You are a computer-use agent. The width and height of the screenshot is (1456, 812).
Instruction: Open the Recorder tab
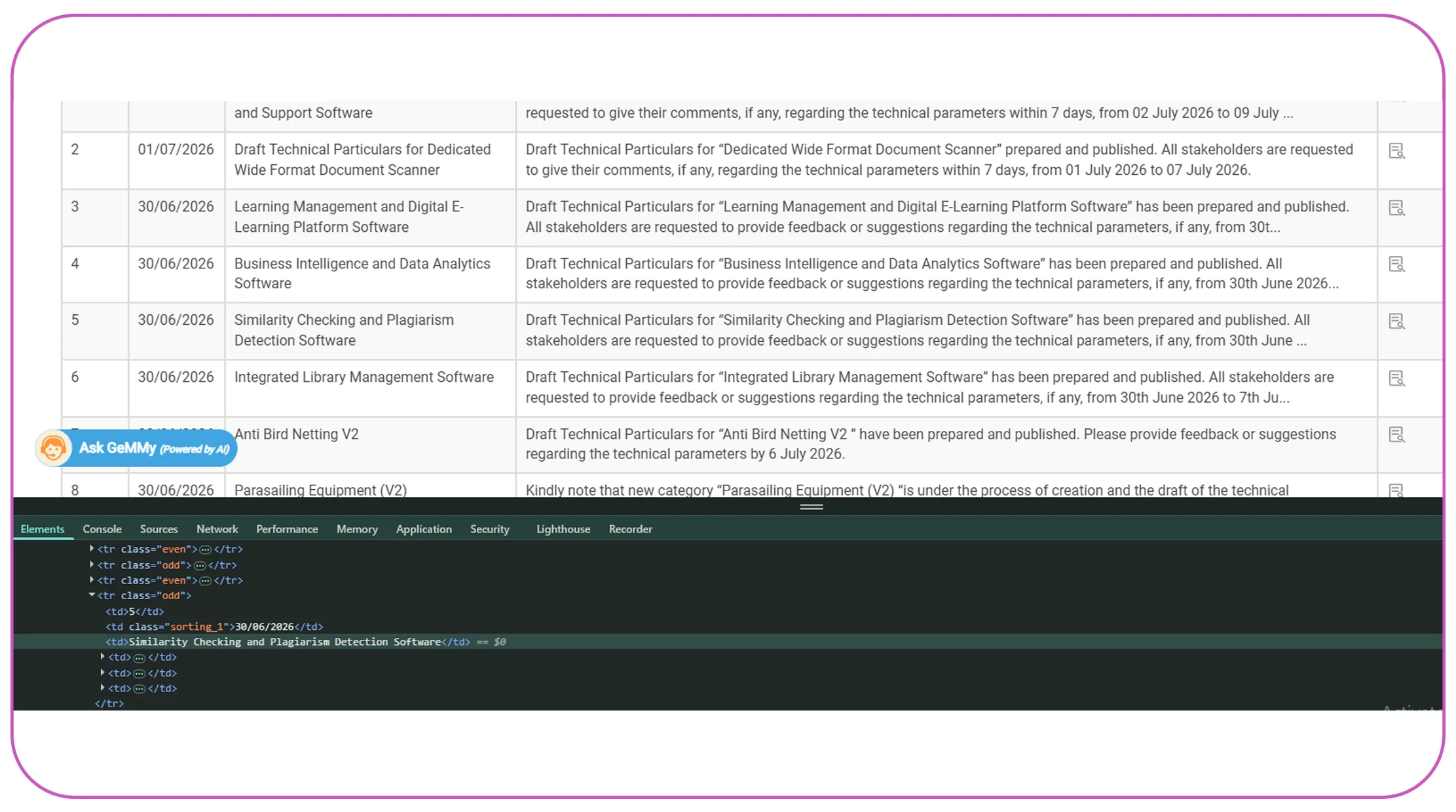pos(631,529)
